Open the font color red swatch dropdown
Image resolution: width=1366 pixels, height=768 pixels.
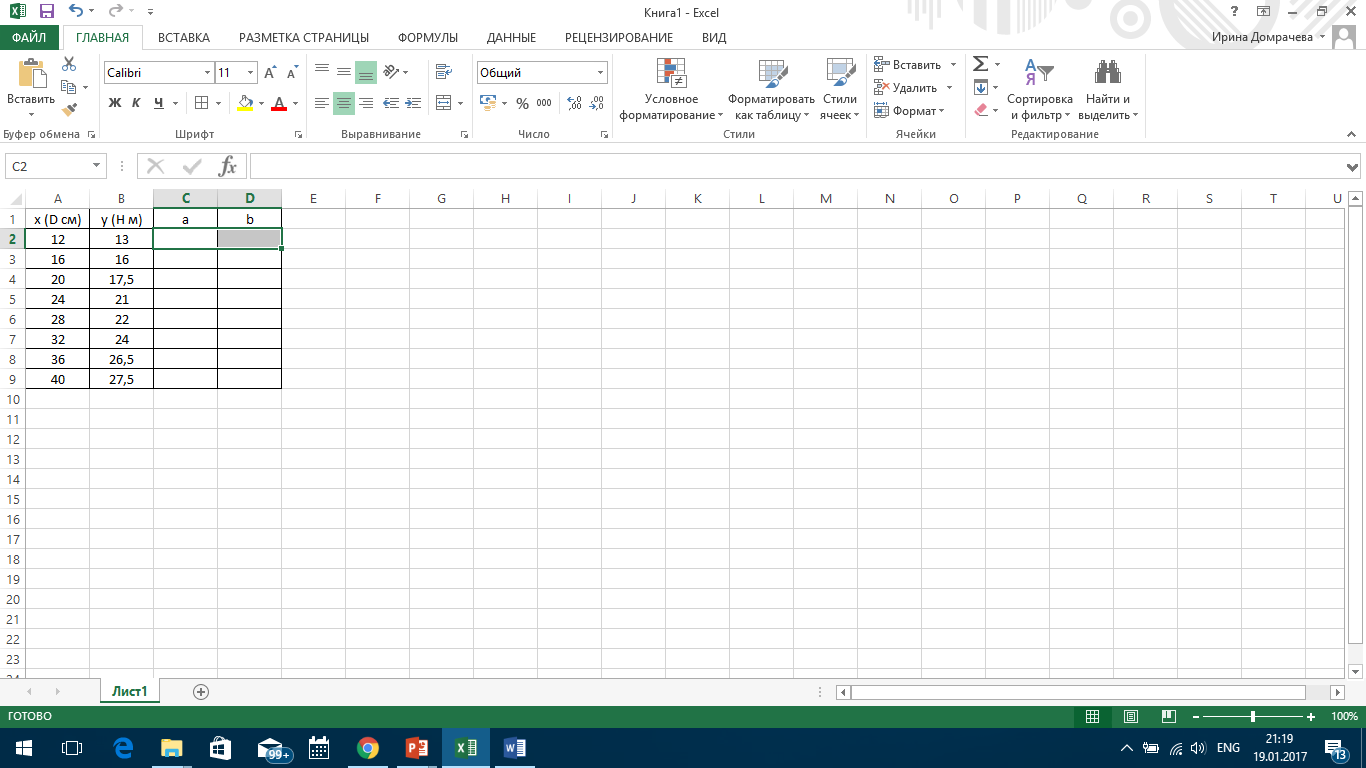click(295, 103)
